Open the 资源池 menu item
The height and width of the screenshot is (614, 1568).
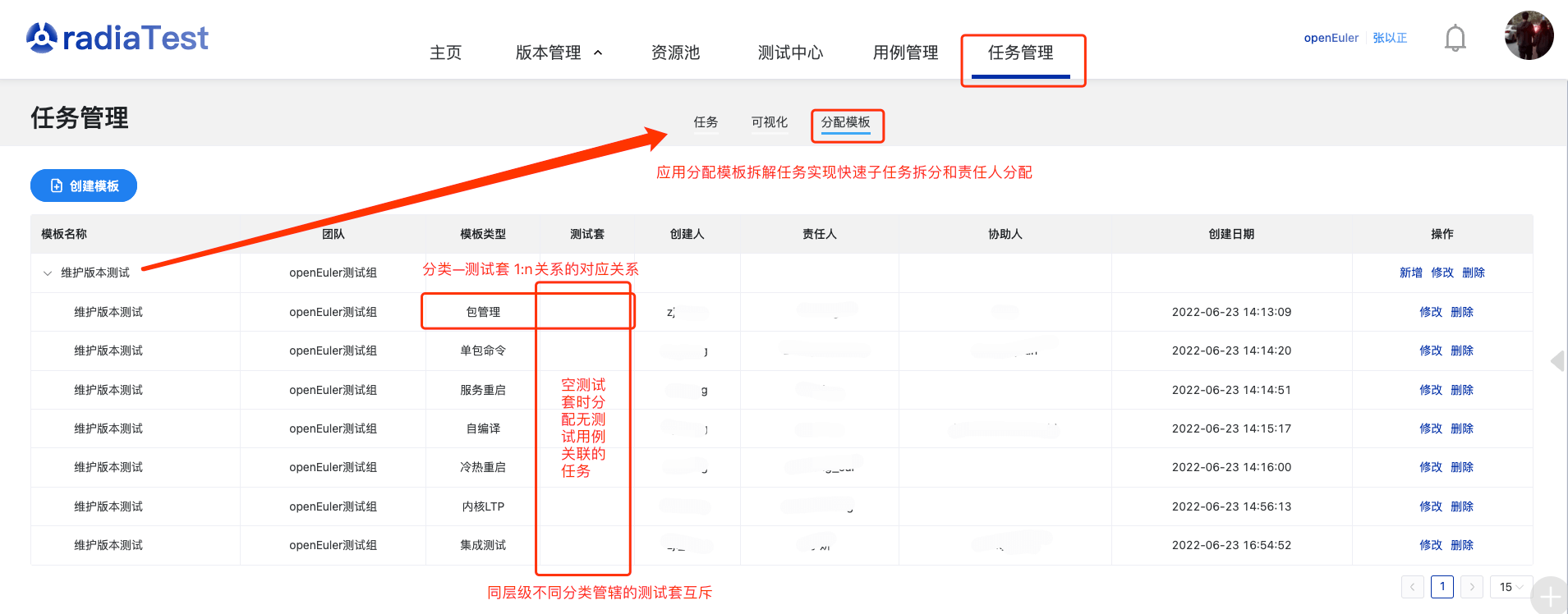pyautogui.click(x=675, y=53)
